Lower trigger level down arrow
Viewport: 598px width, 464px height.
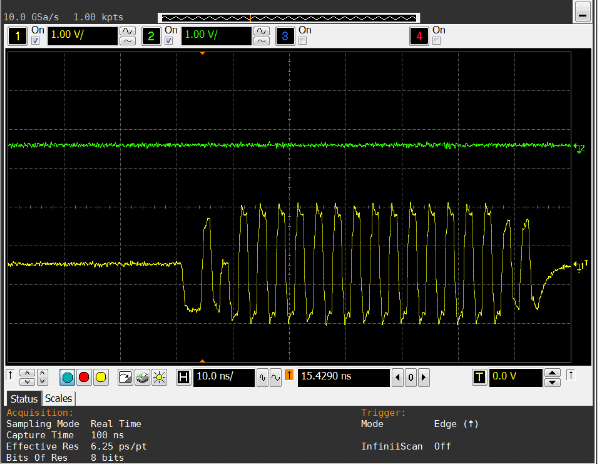point(552,382)
